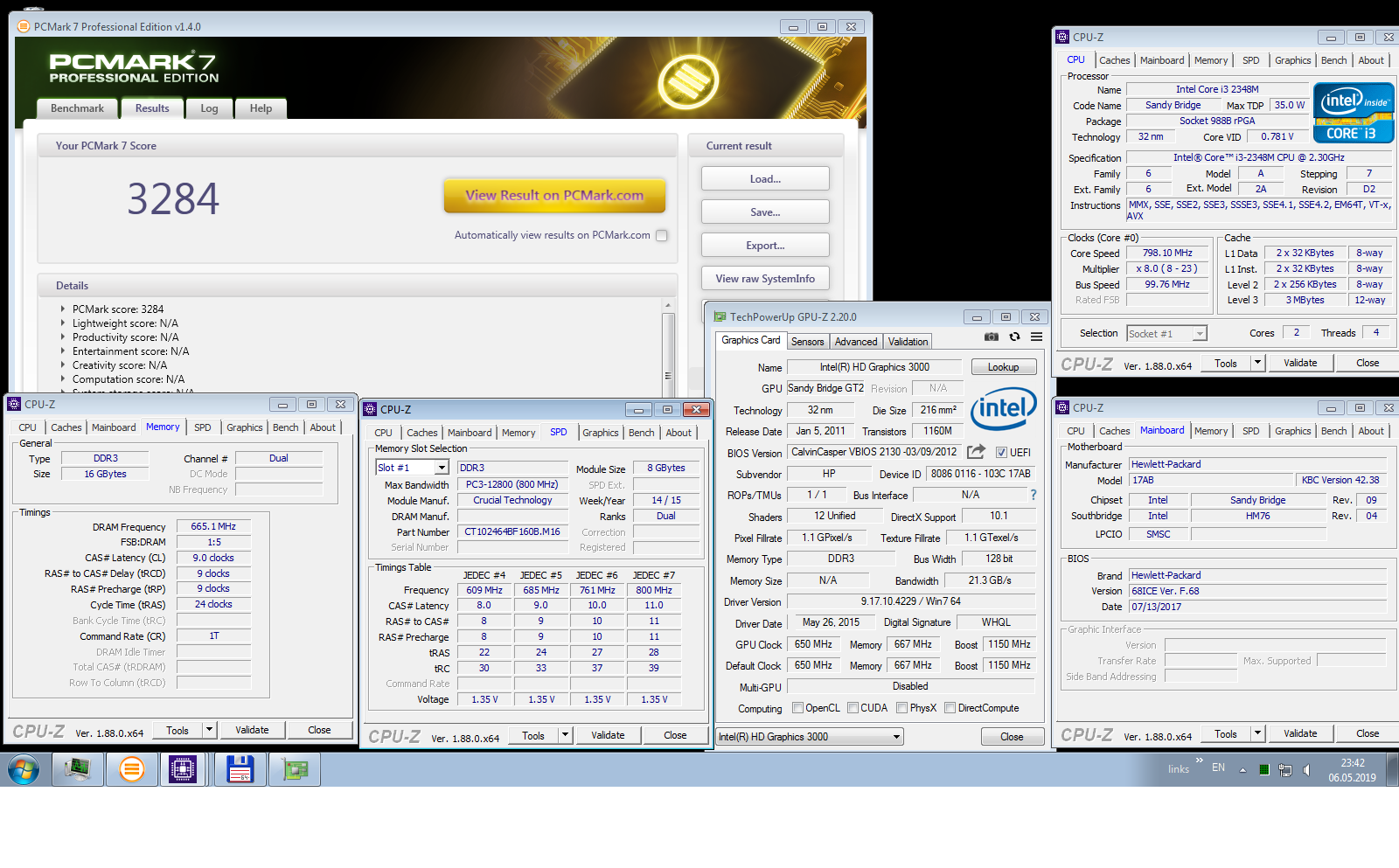
Task: Enable automatically view results on PCMark.com
Action: pyautogui.click(x=662, y=235)
